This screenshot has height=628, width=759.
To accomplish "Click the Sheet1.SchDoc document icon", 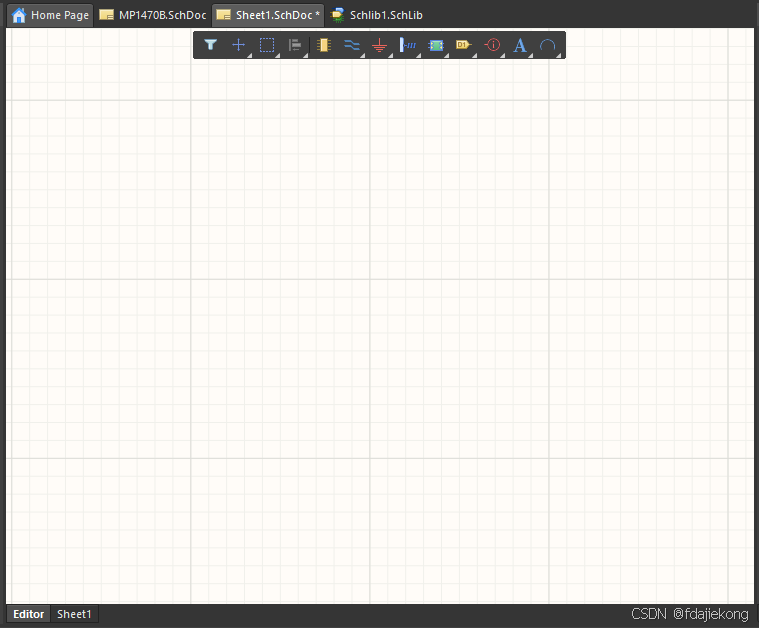I will [223, 15].
